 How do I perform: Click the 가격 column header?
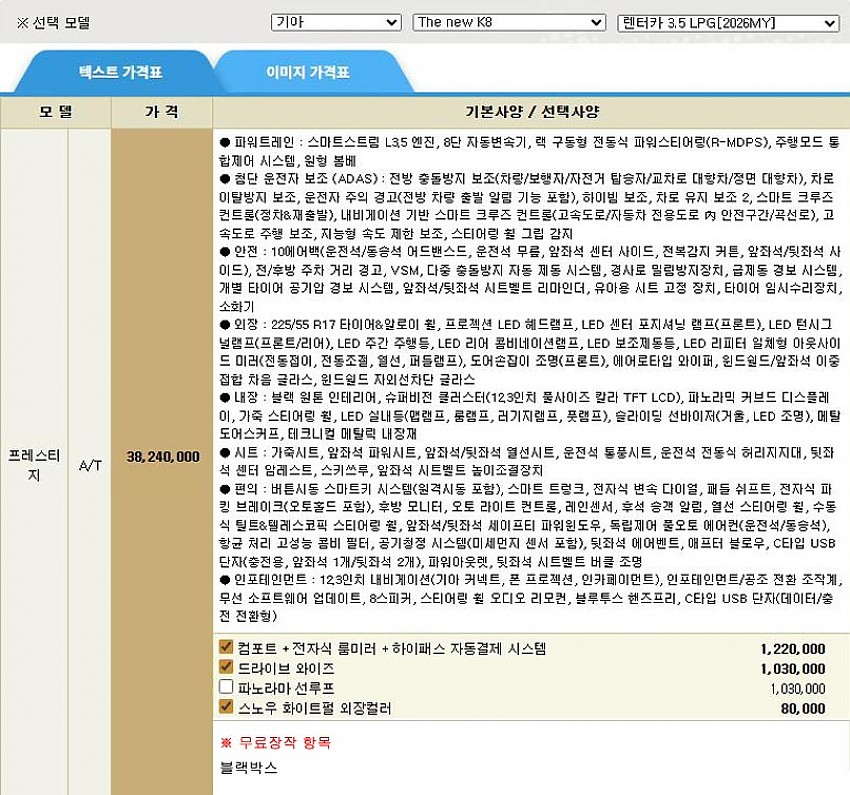tap(162, 111)
